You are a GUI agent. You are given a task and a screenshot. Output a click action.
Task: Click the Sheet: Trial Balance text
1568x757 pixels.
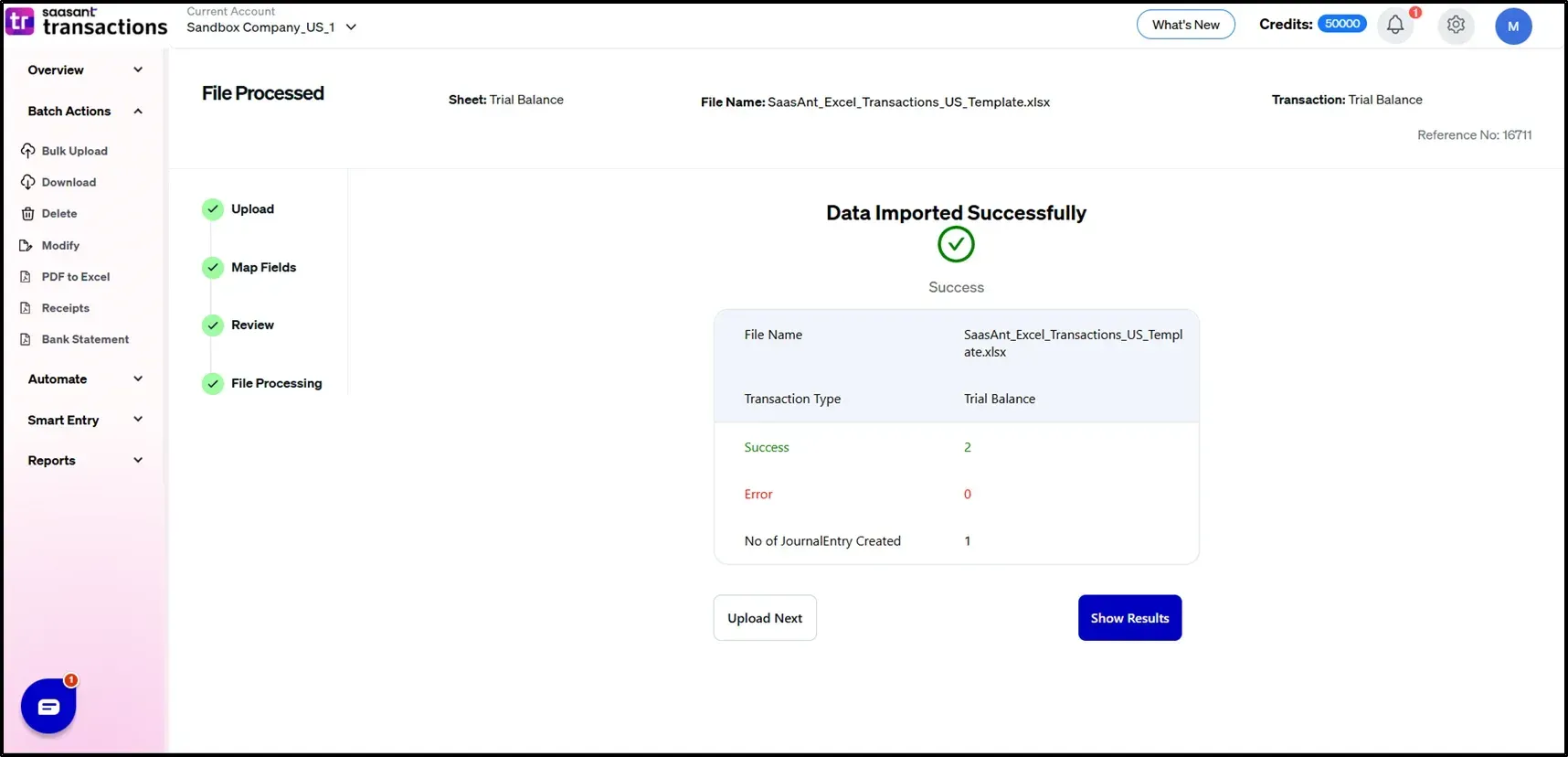click(506, 100)
